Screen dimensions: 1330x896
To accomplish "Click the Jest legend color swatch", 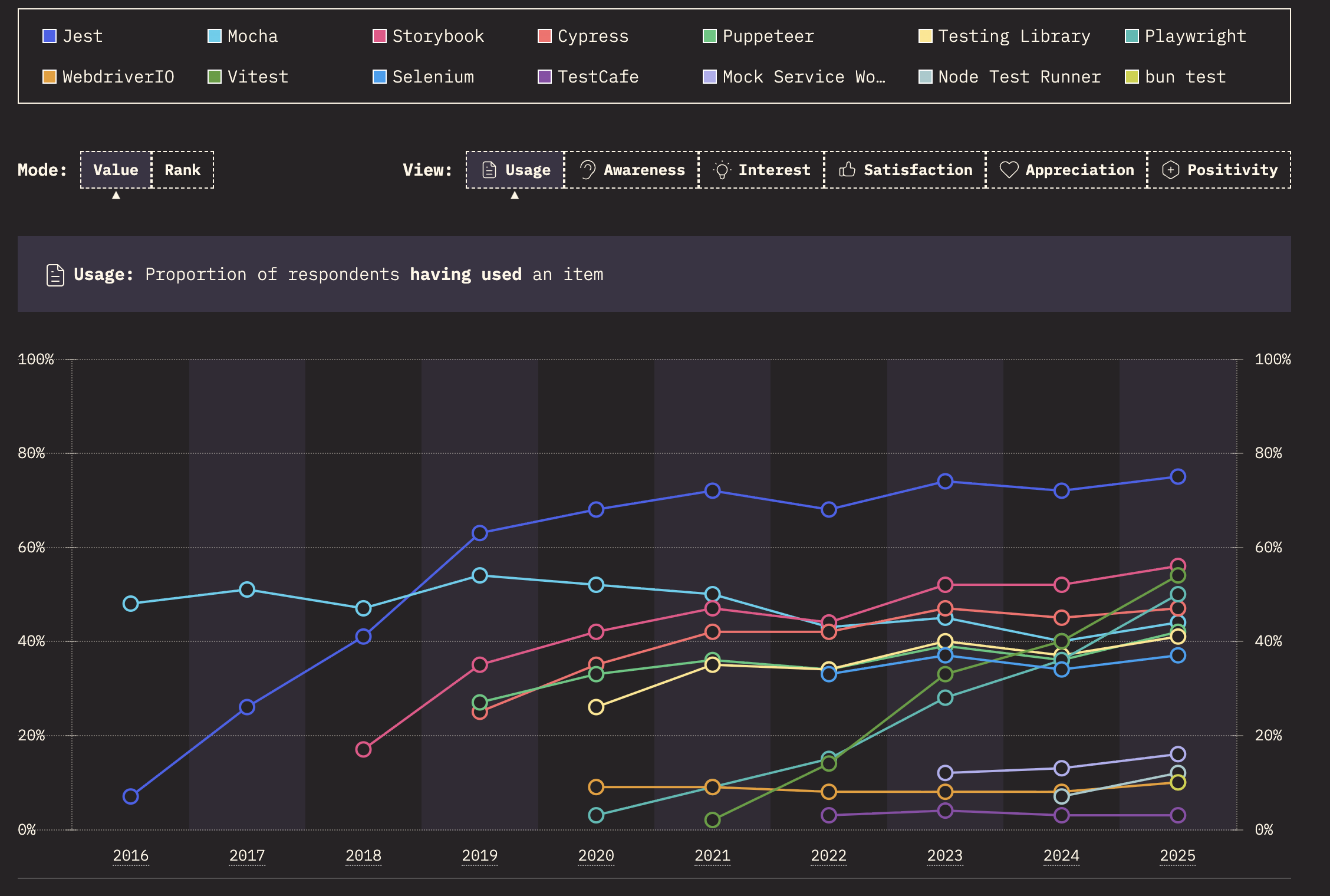I will pyautogui.click(x=50, y=36).
